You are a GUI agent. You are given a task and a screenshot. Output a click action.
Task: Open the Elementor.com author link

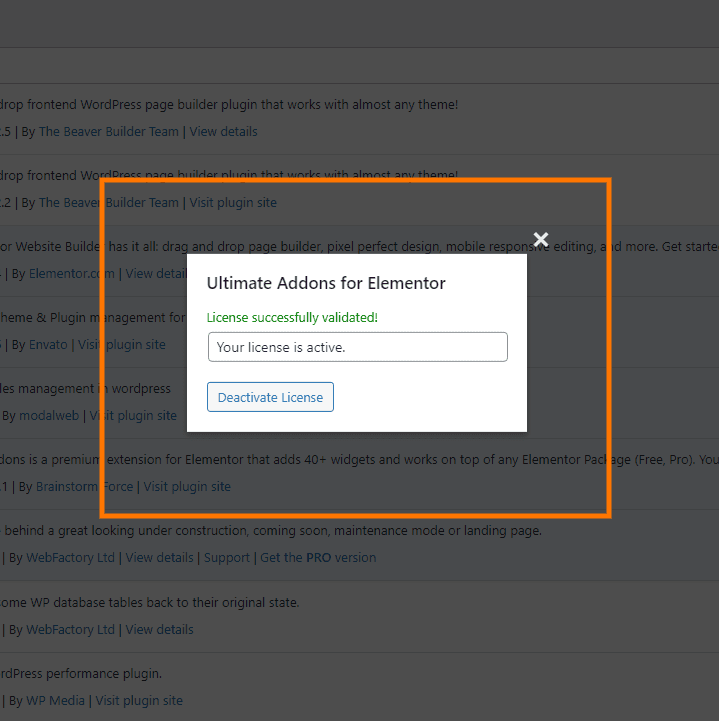pyautogui.click(x=72, y=274)
